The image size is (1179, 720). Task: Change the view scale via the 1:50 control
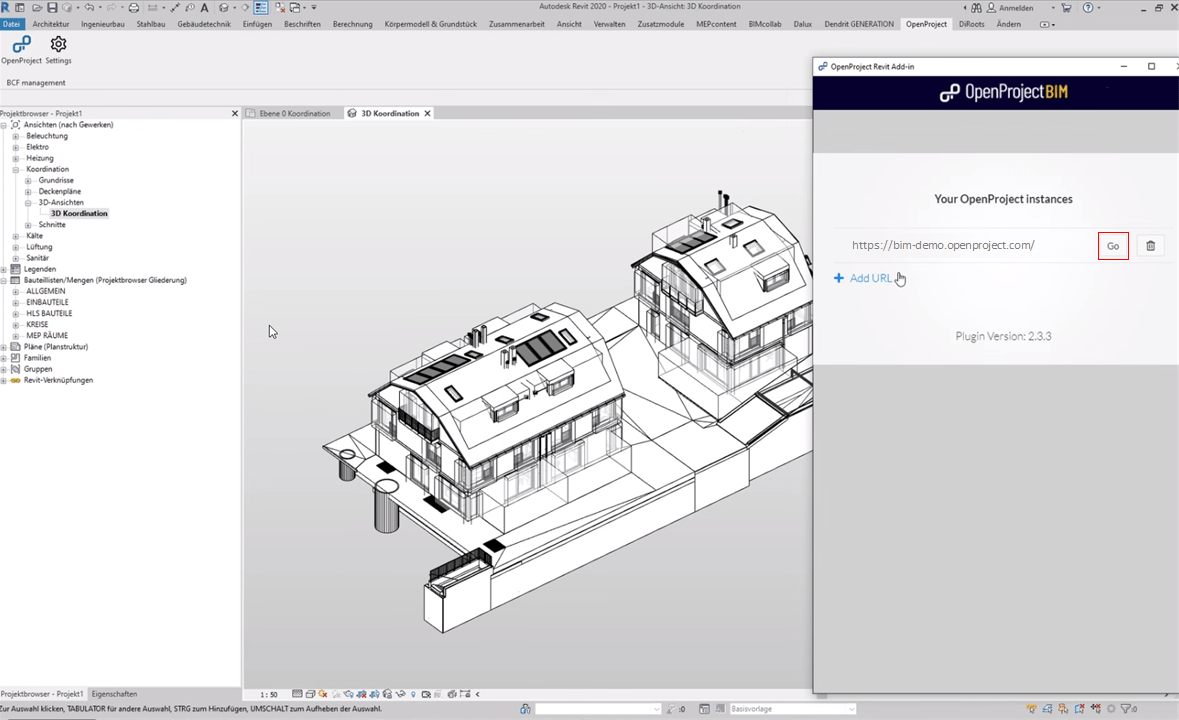pyautogui.click(x=270, y=693)
